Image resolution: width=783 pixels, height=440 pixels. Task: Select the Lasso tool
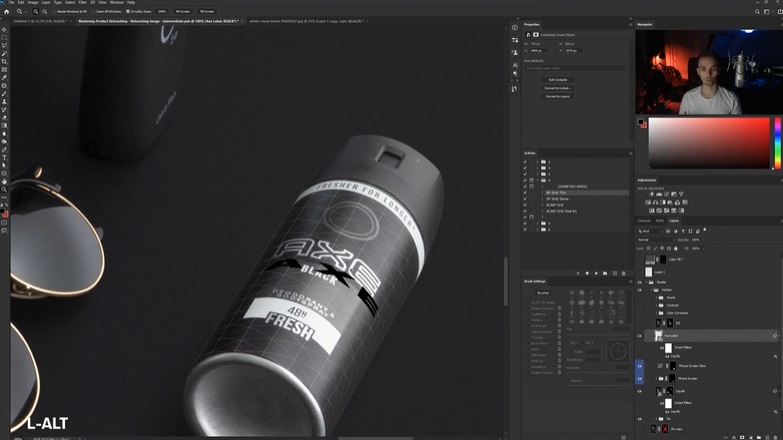pyautogui.click(x=4, y=45)
